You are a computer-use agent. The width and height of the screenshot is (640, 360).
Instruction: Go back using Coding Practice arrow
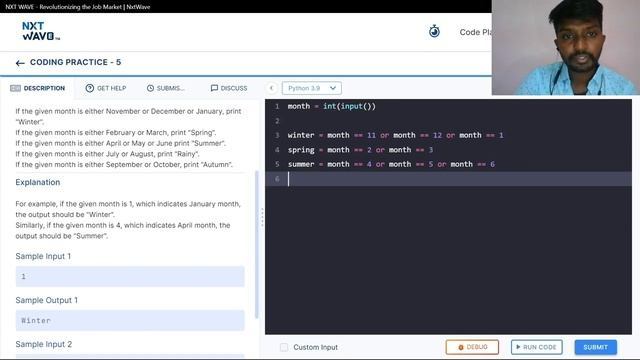[x=20, y=63]
